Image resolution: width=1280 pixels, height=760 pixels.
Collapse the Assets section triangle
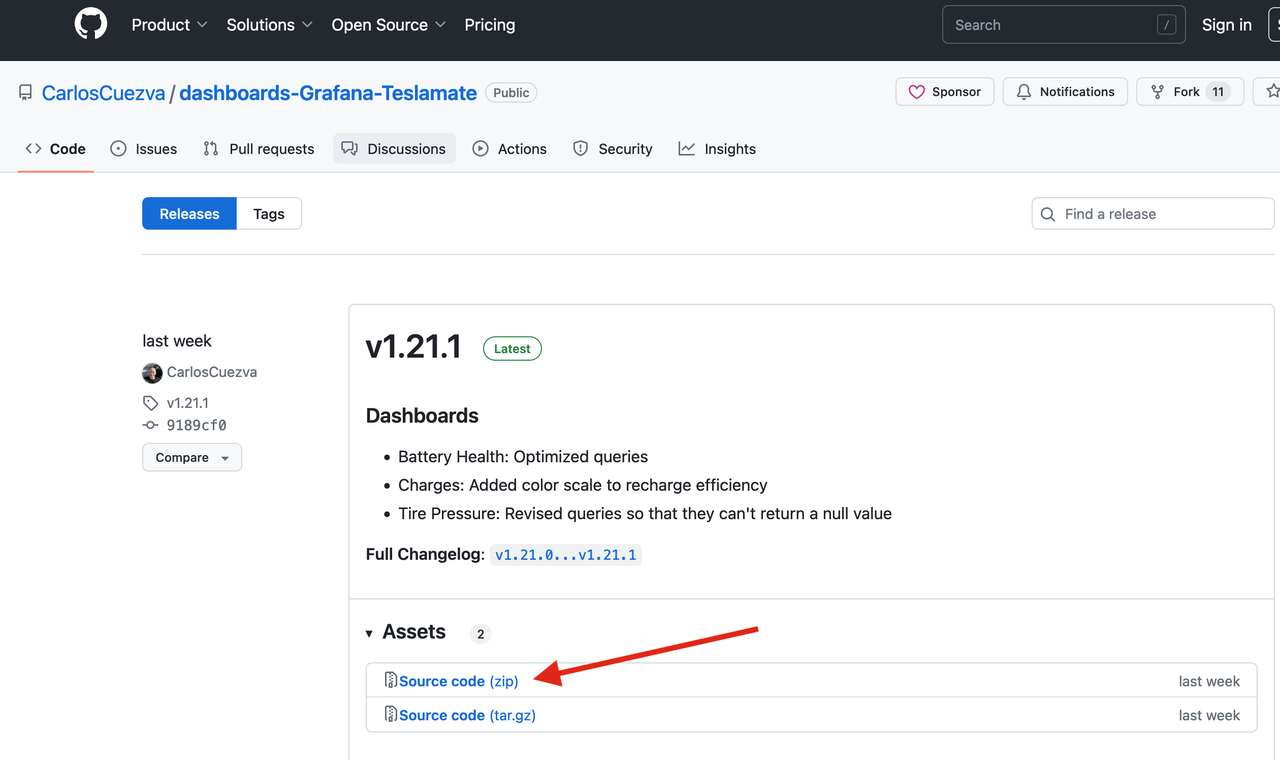click(x=369, y=633)
